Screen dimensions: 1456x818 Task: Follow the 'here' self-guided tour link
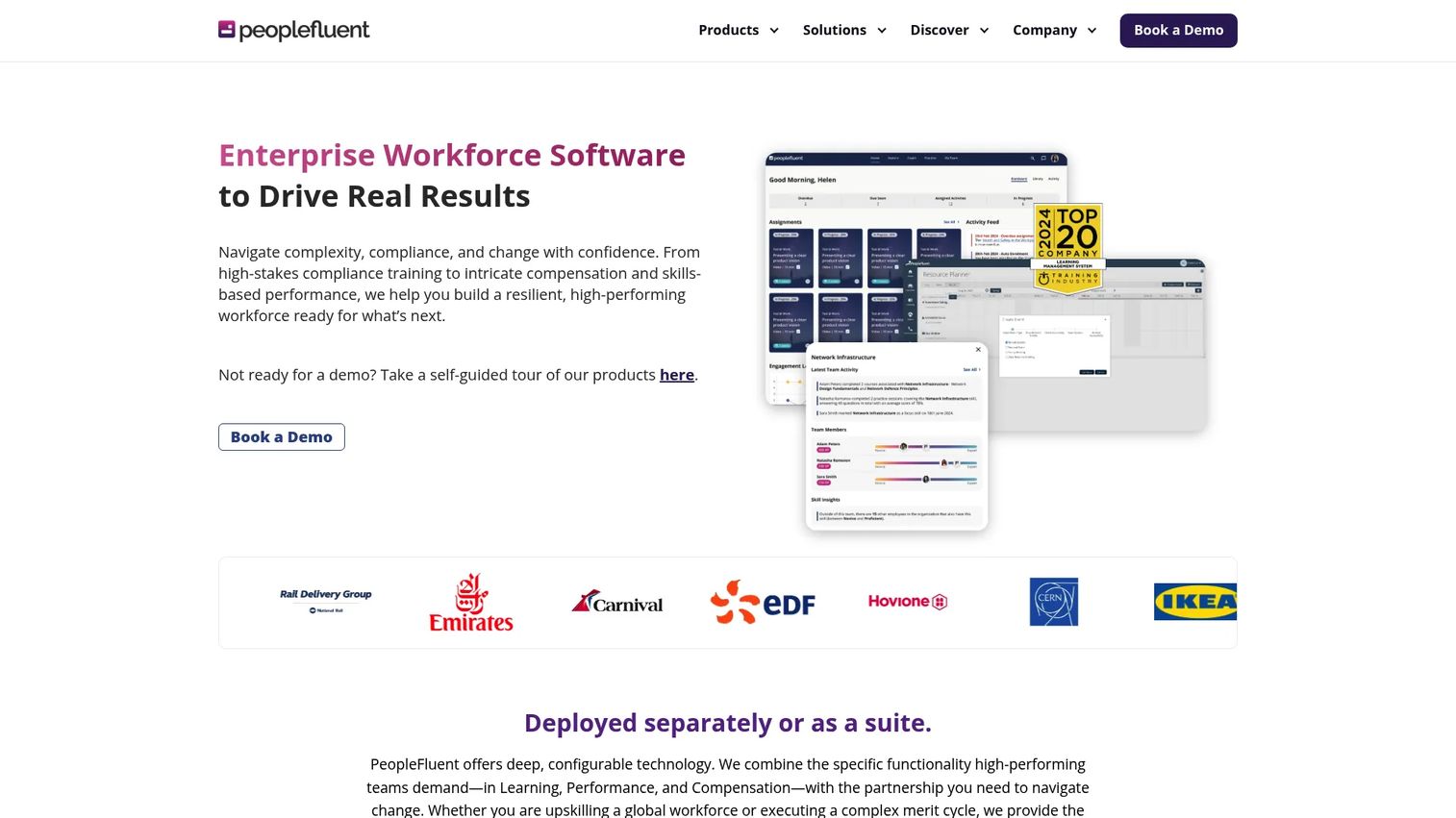(676, 375)
